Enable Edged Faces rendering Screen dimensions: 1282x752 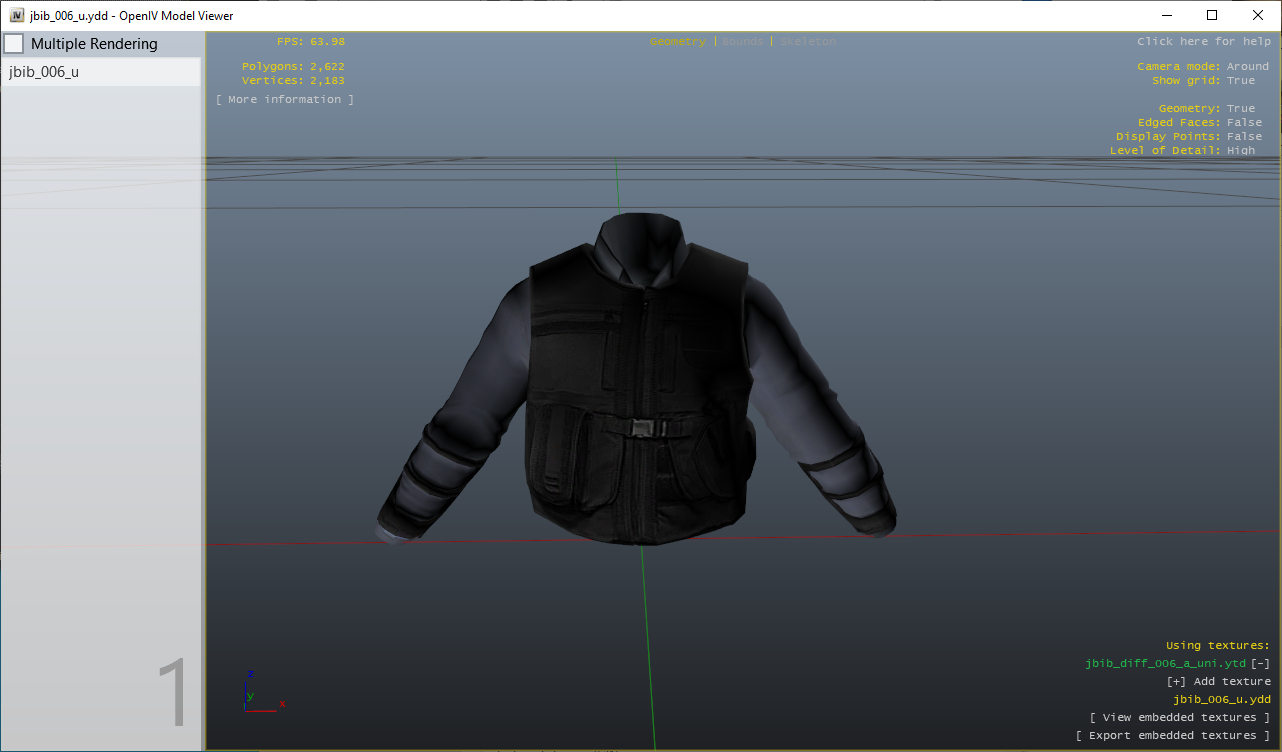1244,121
